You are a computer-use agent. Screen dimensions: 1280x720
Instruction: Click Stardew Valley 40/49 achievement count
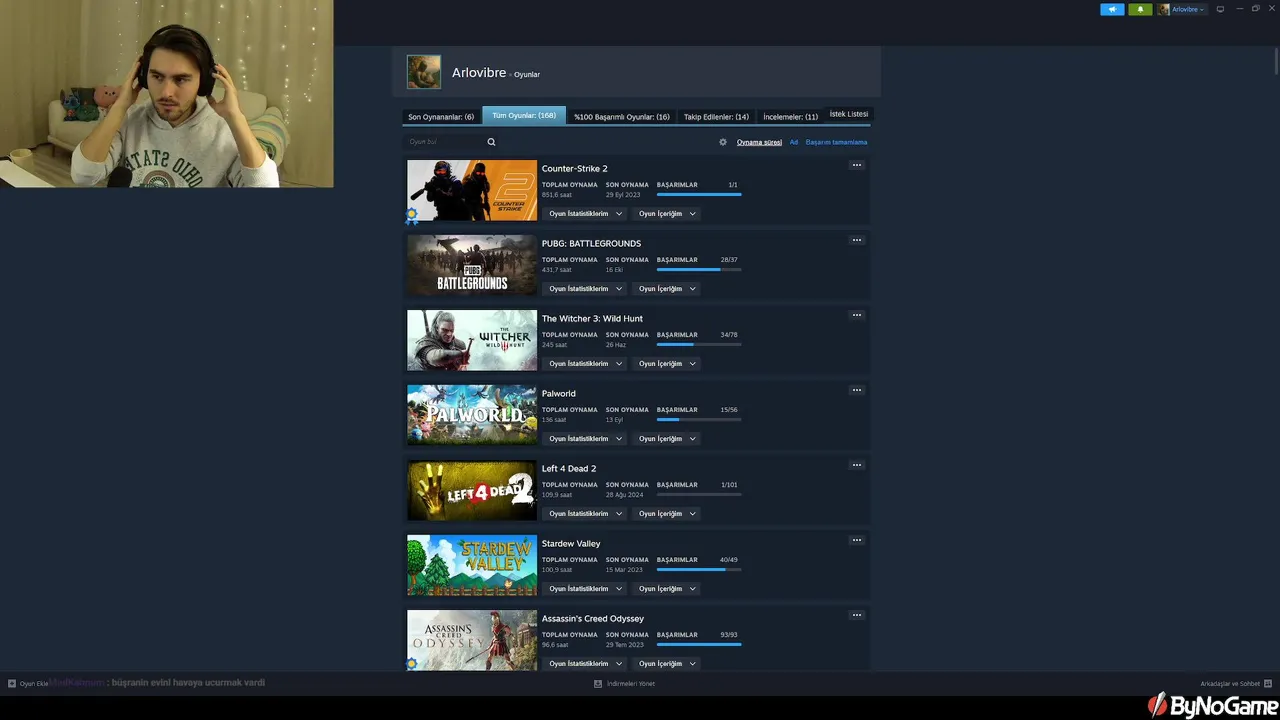click(729, 560)
